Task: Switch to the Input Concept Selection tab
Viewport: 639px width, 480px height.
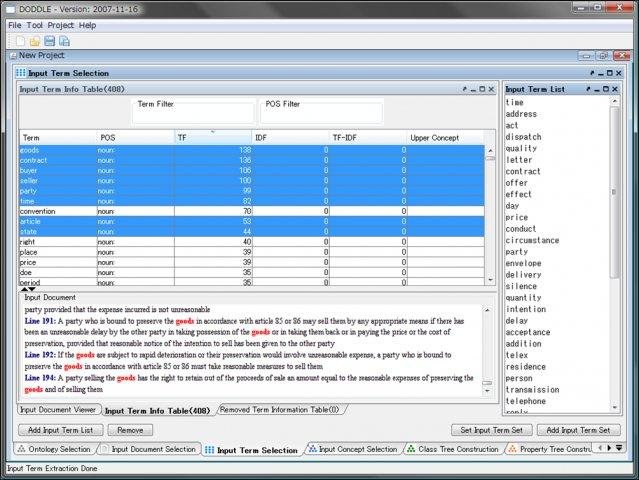Action: pyautogui.click(x=351, y=449)
